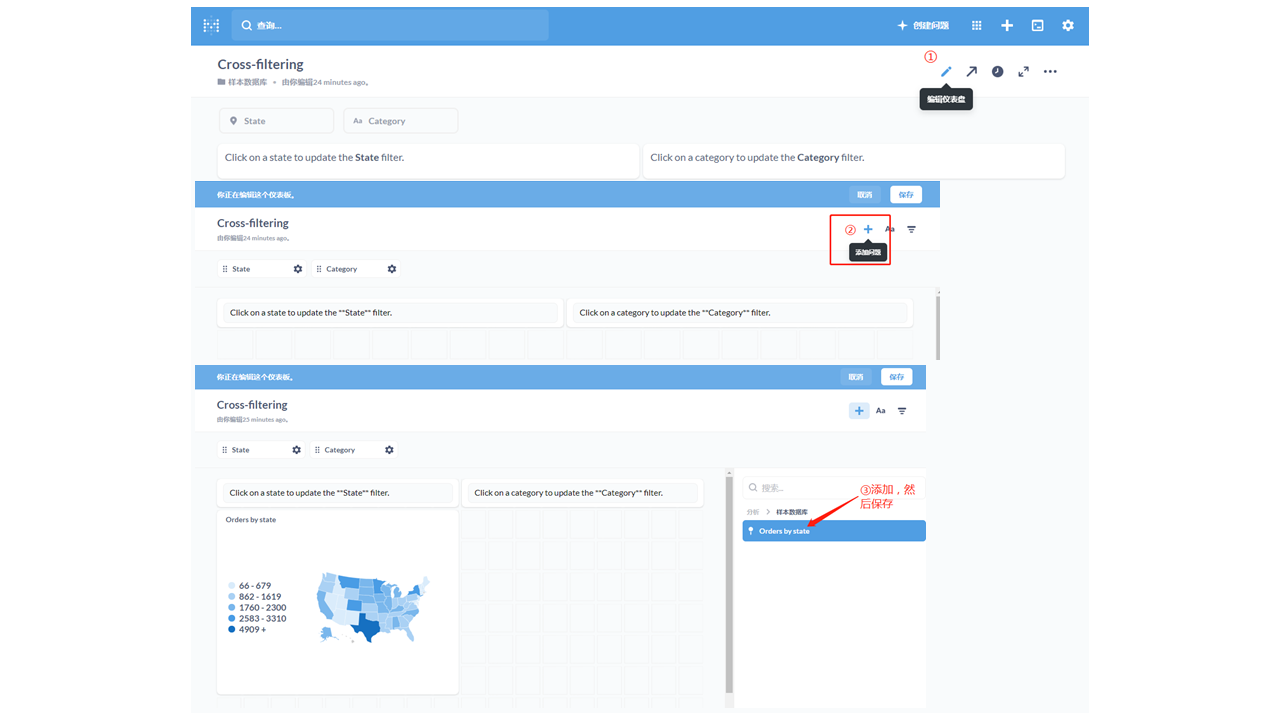Open the Metabase logo home icon

click(211, 25)
